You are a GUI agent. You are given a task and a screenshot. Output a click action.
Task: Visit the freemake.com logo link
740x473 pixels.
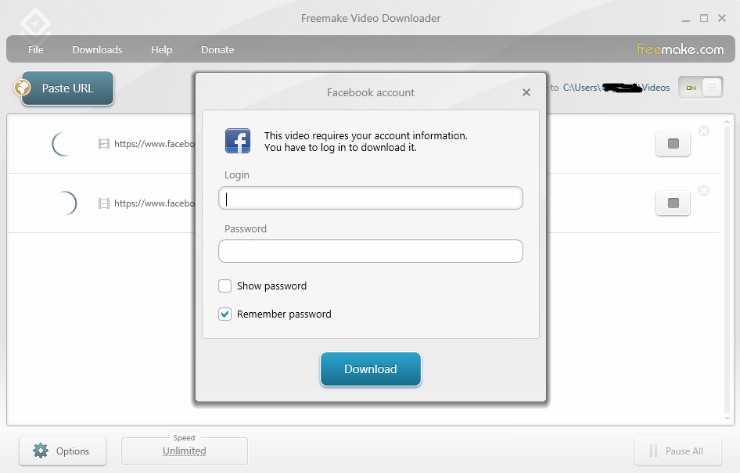click(680, 49)
